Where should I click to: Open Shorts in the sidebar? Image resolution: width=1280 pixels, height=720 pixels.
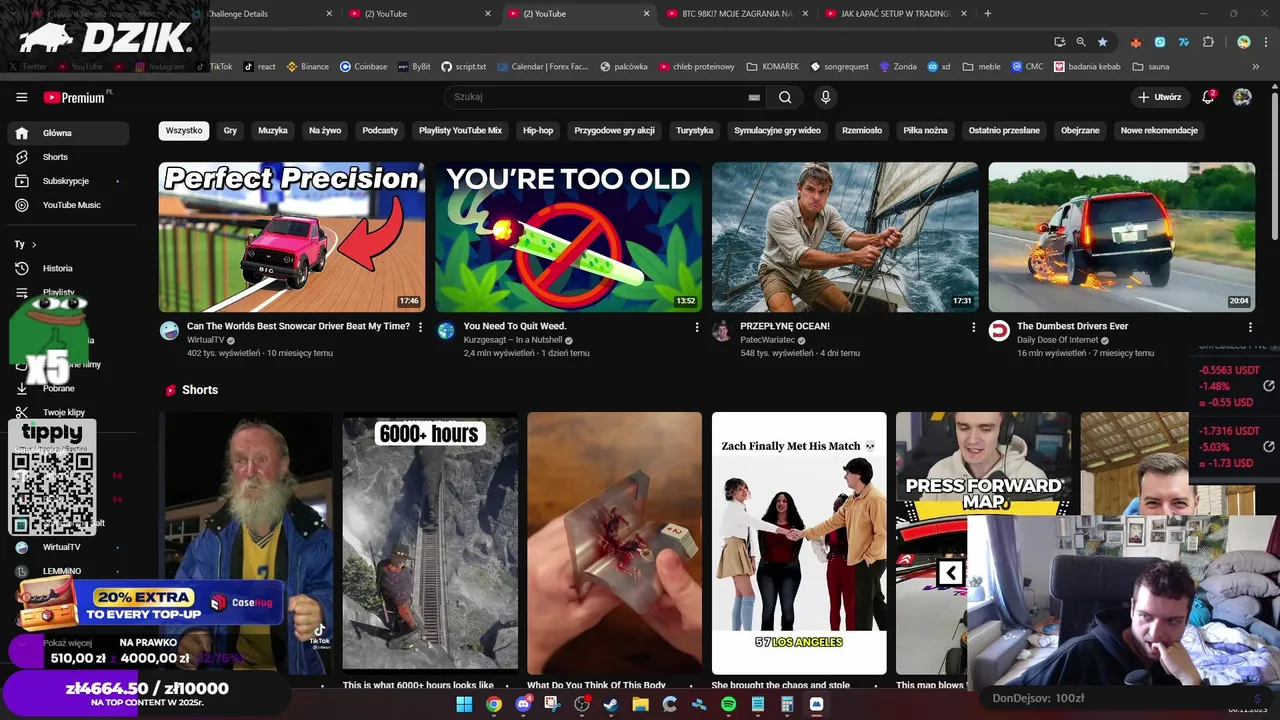pos(68,157)
